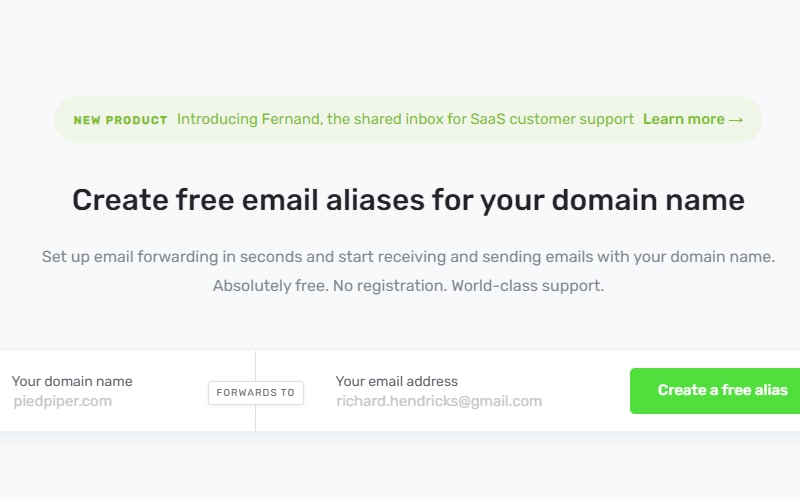The height and width of the screenshot is (500, 800).
Task: Click the Your email address label
Action: 397,381
